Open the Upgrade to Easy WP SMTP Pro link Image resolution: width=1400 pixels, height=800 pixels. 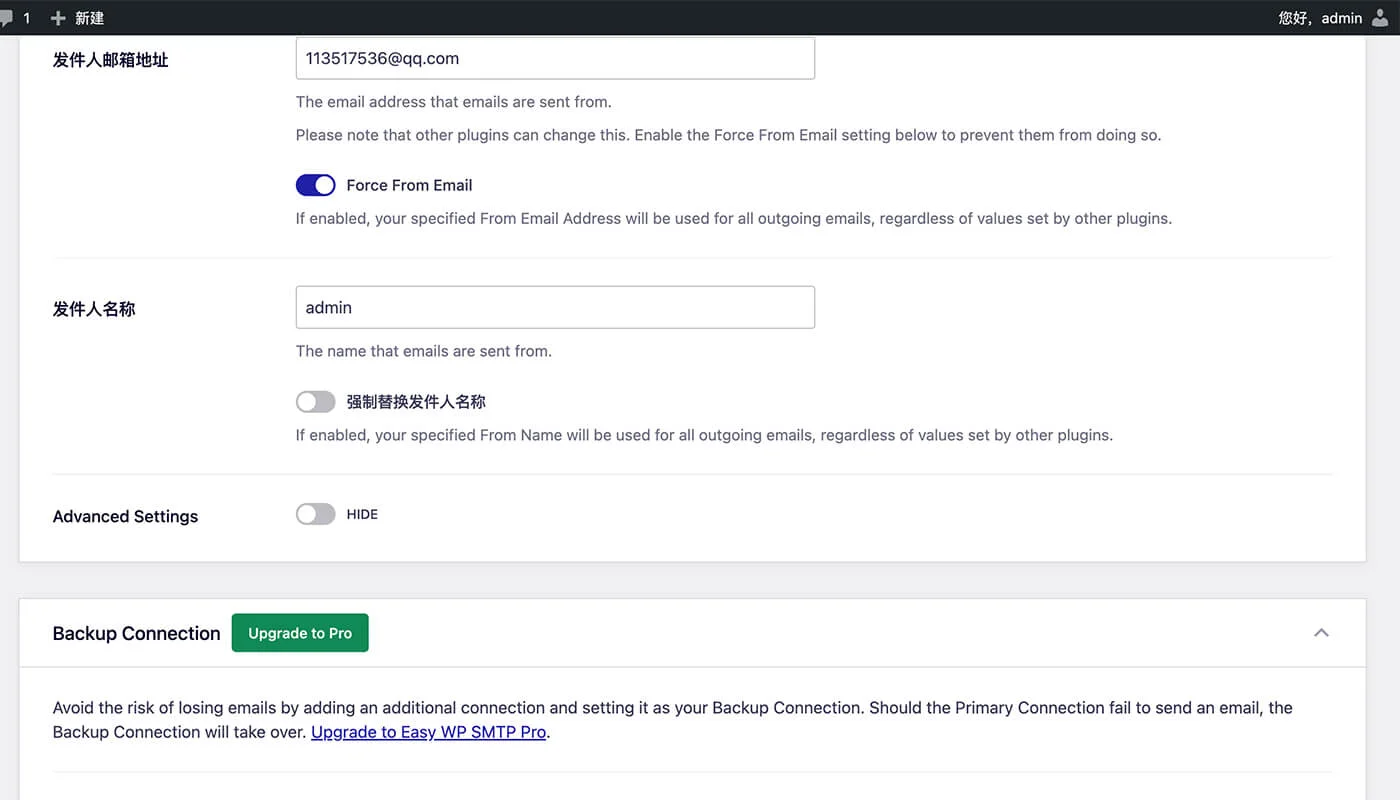[x=428, y=732]
